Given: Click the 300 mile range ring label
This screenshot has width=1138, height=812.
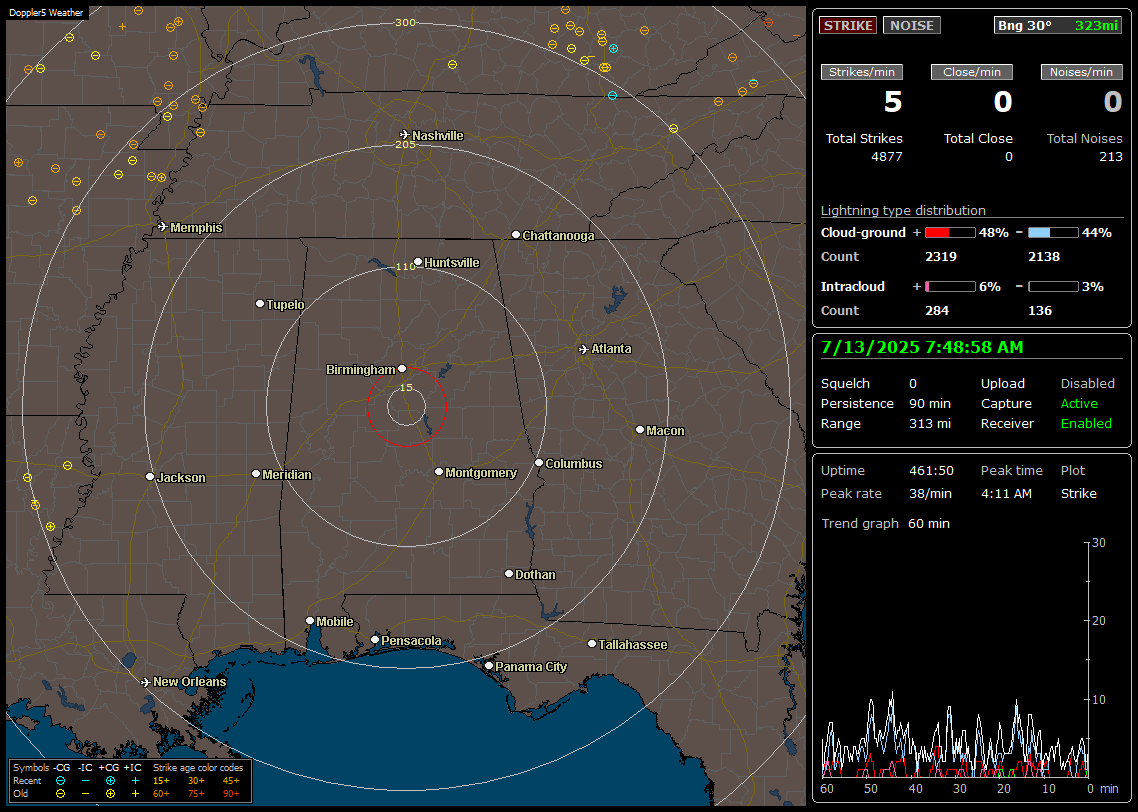Looking at the screenshot, I should (405, 22).
